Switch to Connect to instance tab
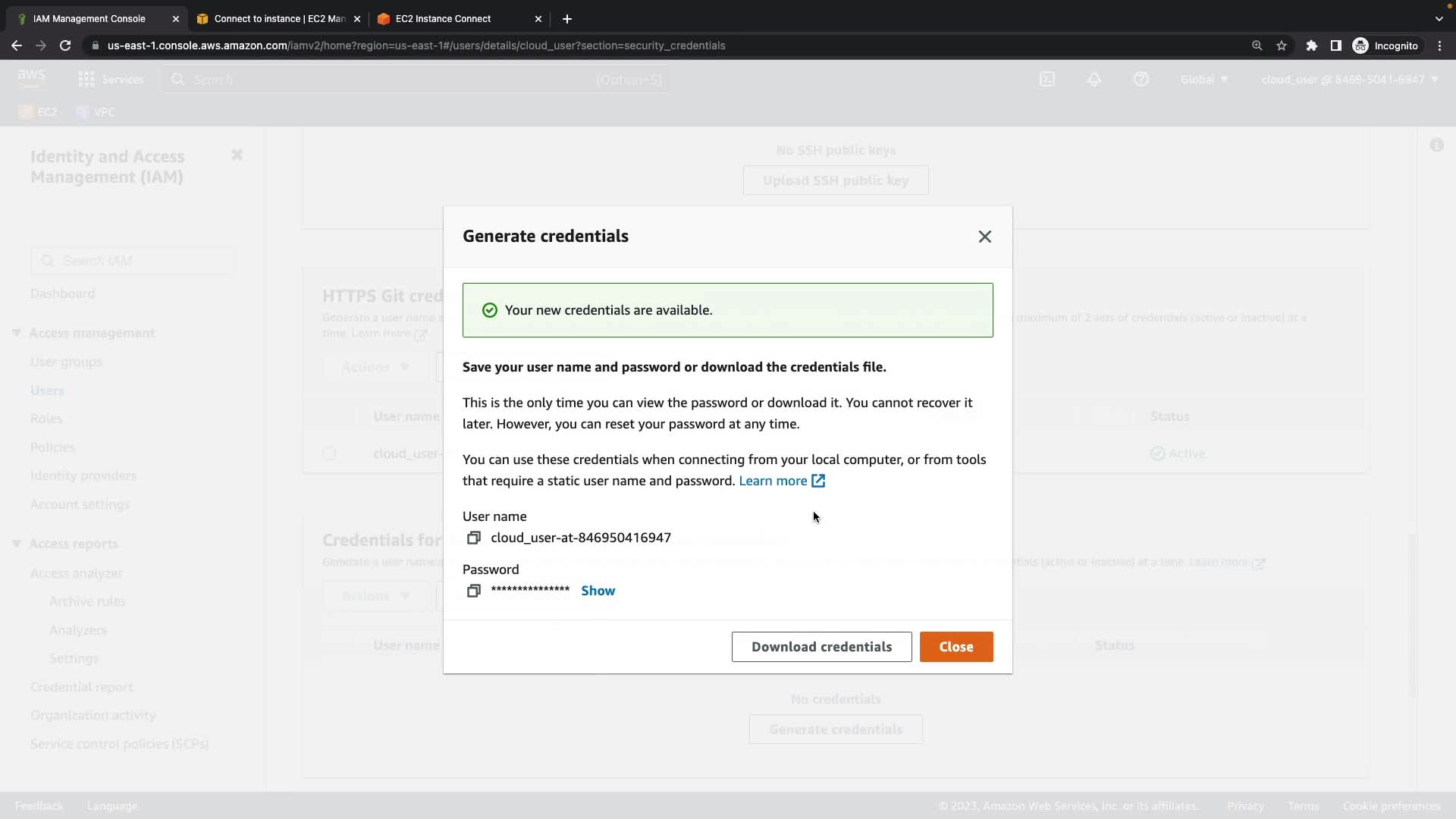 279,19
